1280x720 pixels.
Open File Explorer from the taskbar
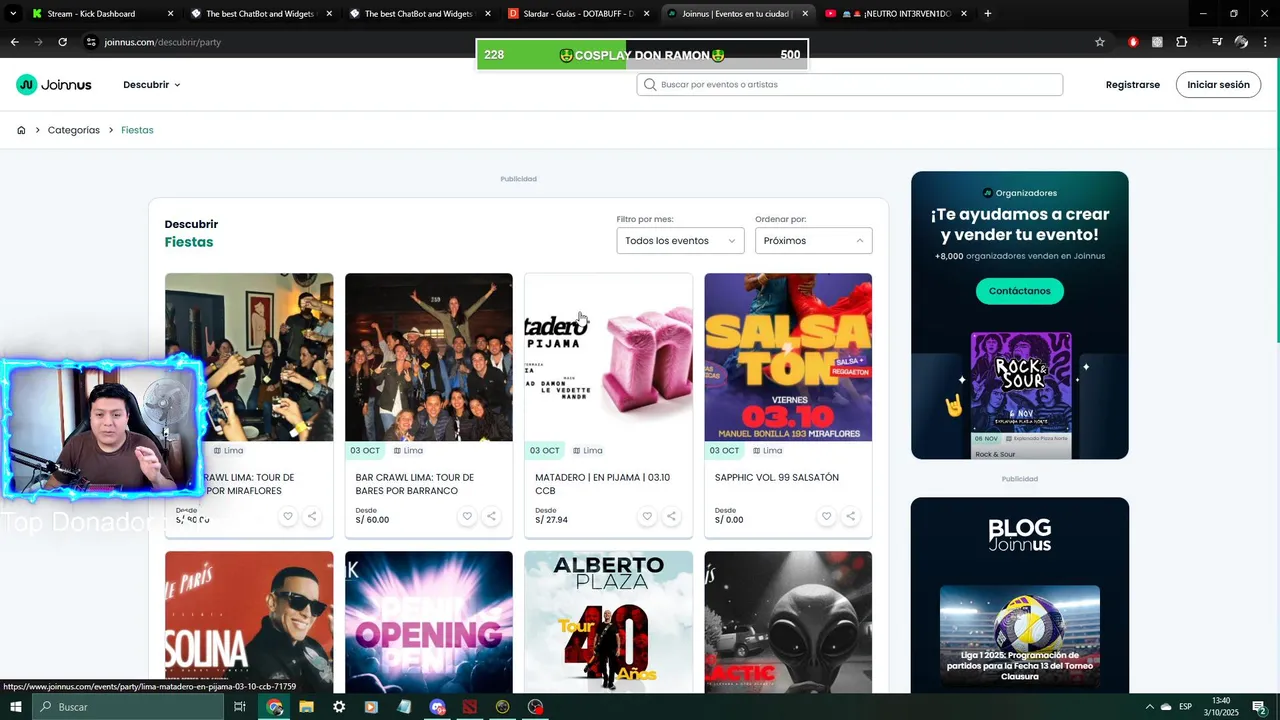coord(306,707)
